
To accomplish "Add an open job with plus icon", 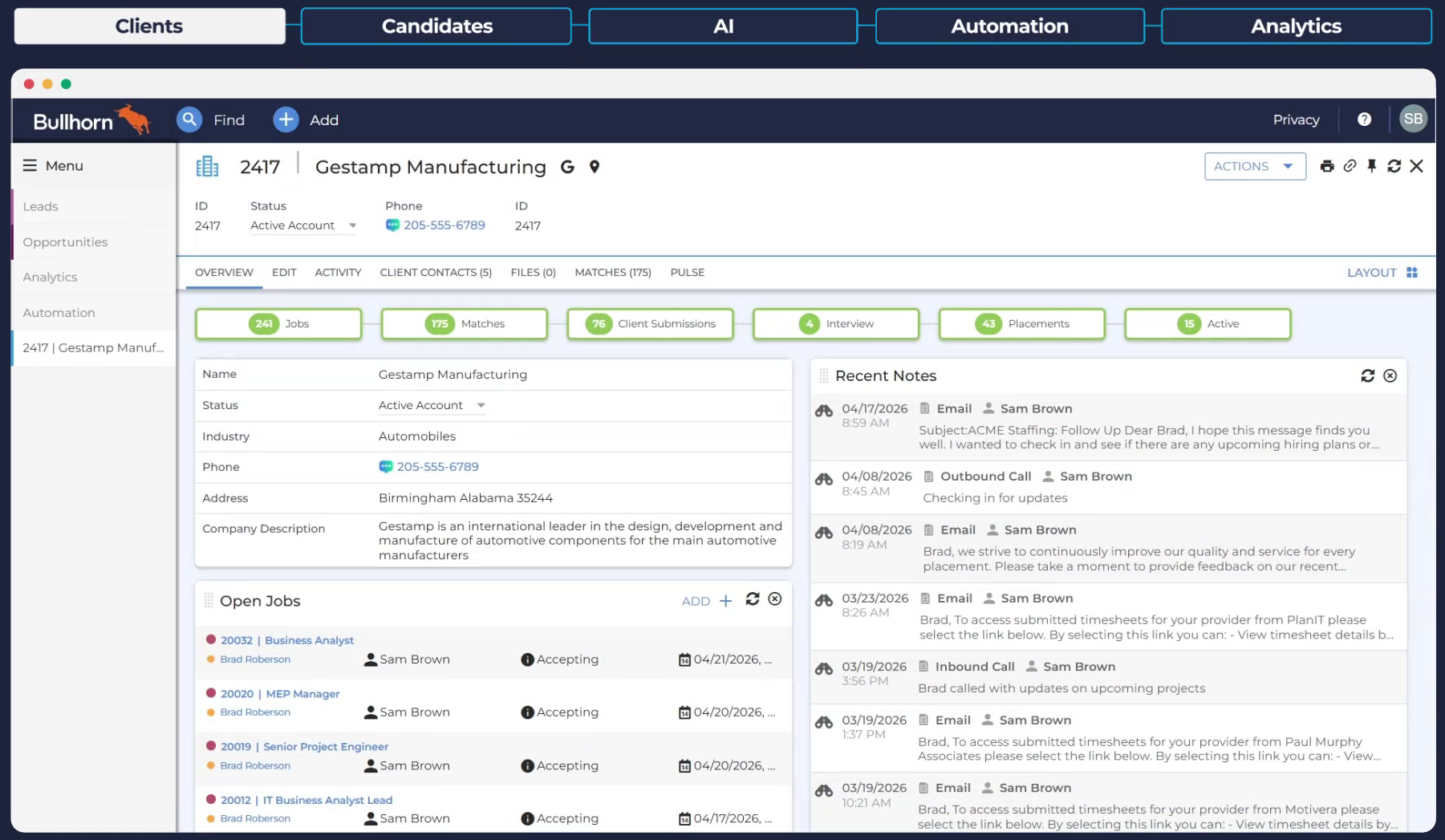I will (726, 601).
